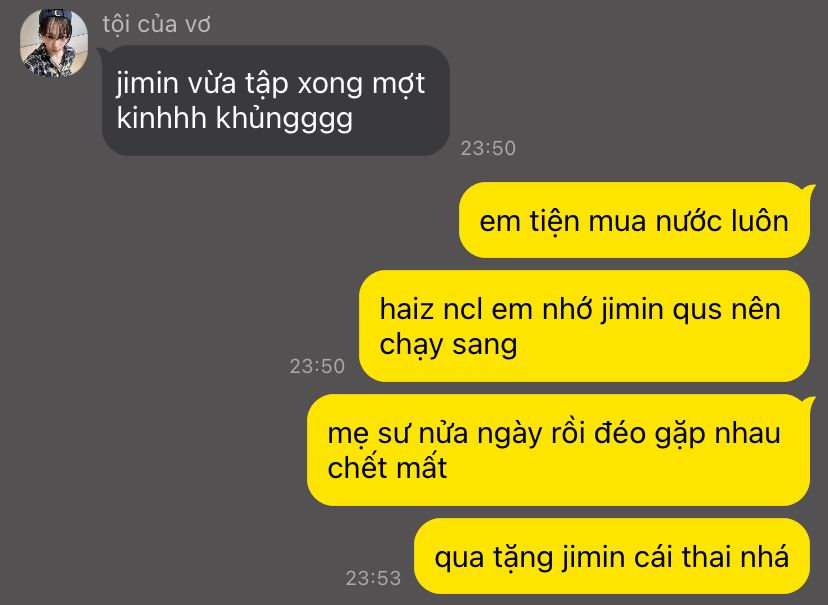Viewport: 828px width, 605px height.
Task: Click the 23:50 timestamp left of yellow bubble
Action: pos(317,366)
